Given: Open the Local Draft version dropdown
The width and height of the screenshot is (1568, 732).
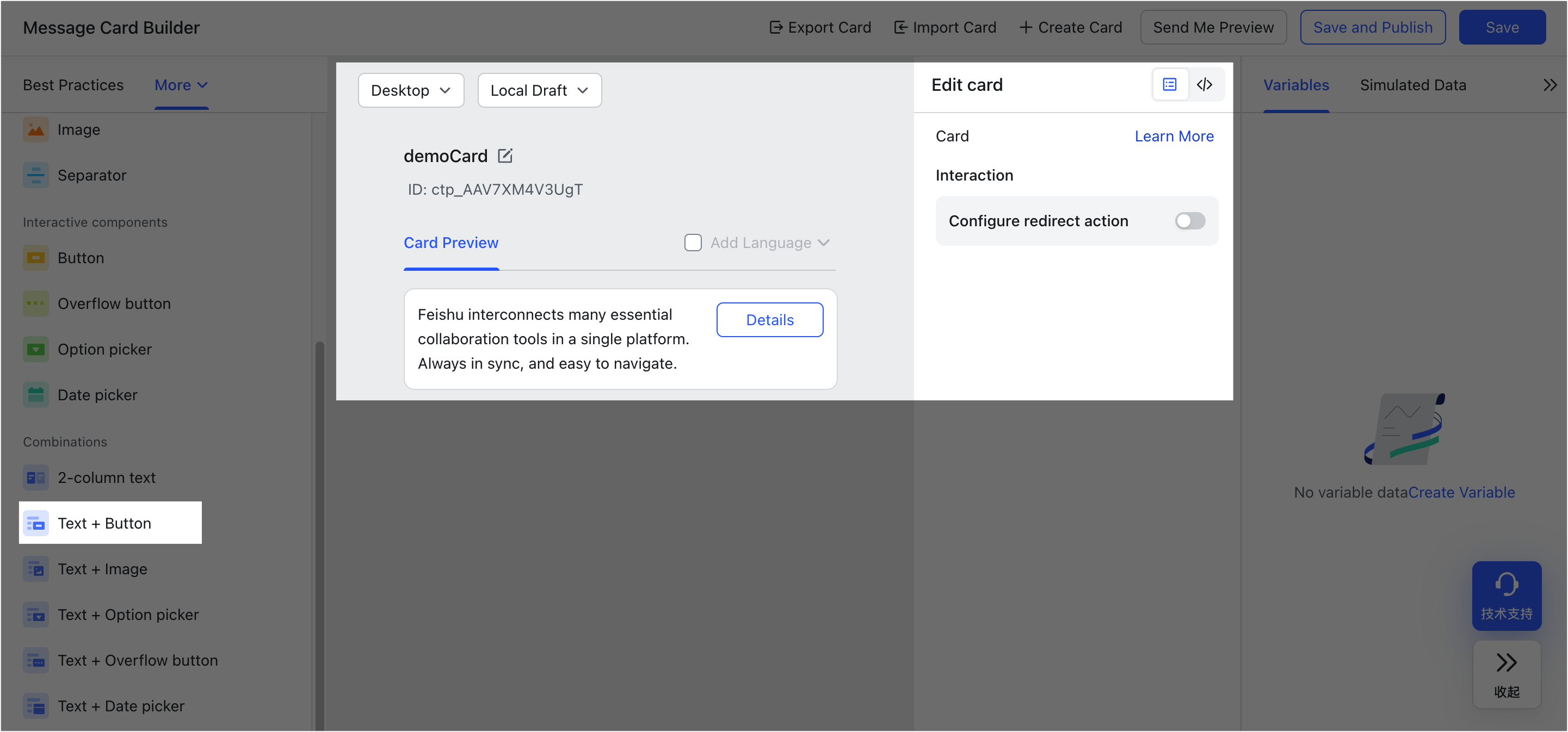Looking at the screenshot, I should click(x=539, y=91).
